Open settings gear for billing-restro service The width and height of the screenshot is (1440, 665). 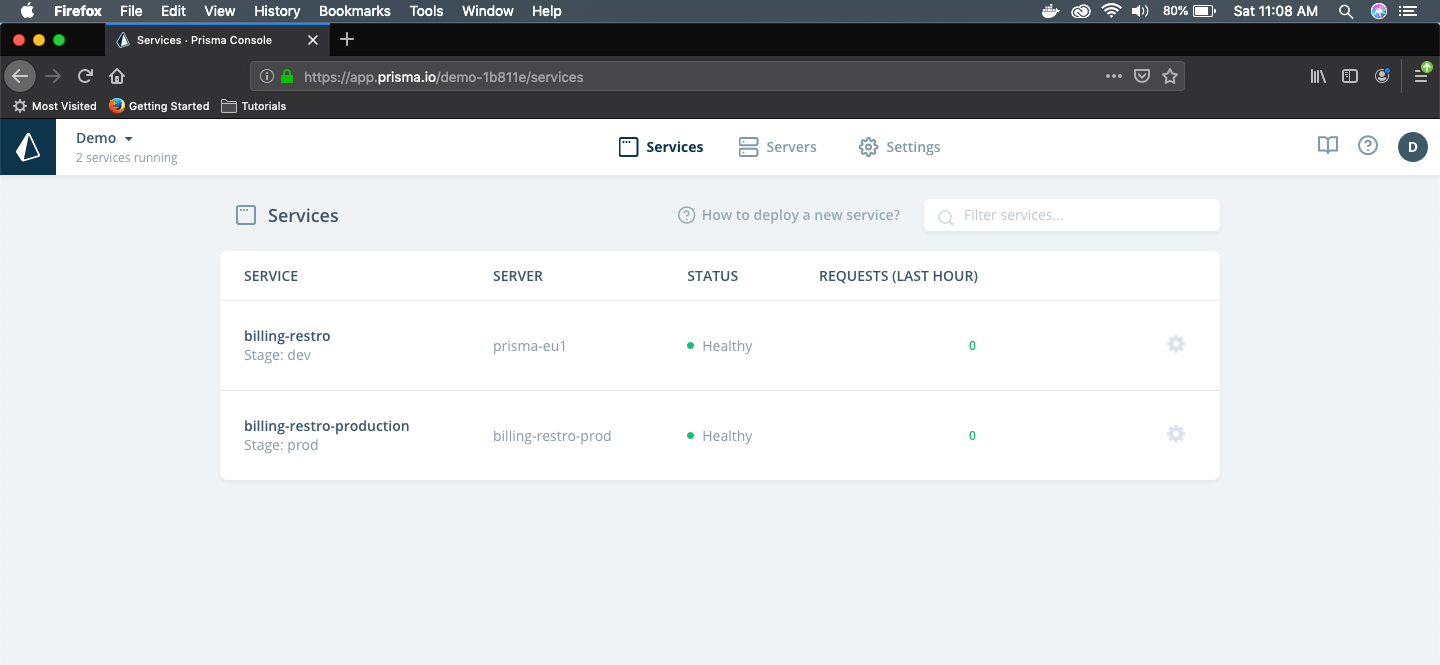tap(1176, 344)
